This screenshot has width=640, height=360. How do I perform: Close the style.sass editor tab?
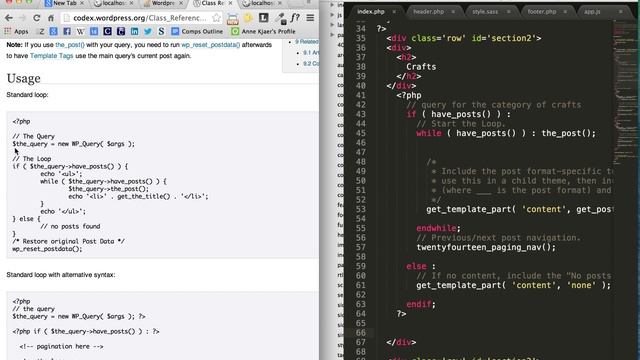tap(509, 12)
